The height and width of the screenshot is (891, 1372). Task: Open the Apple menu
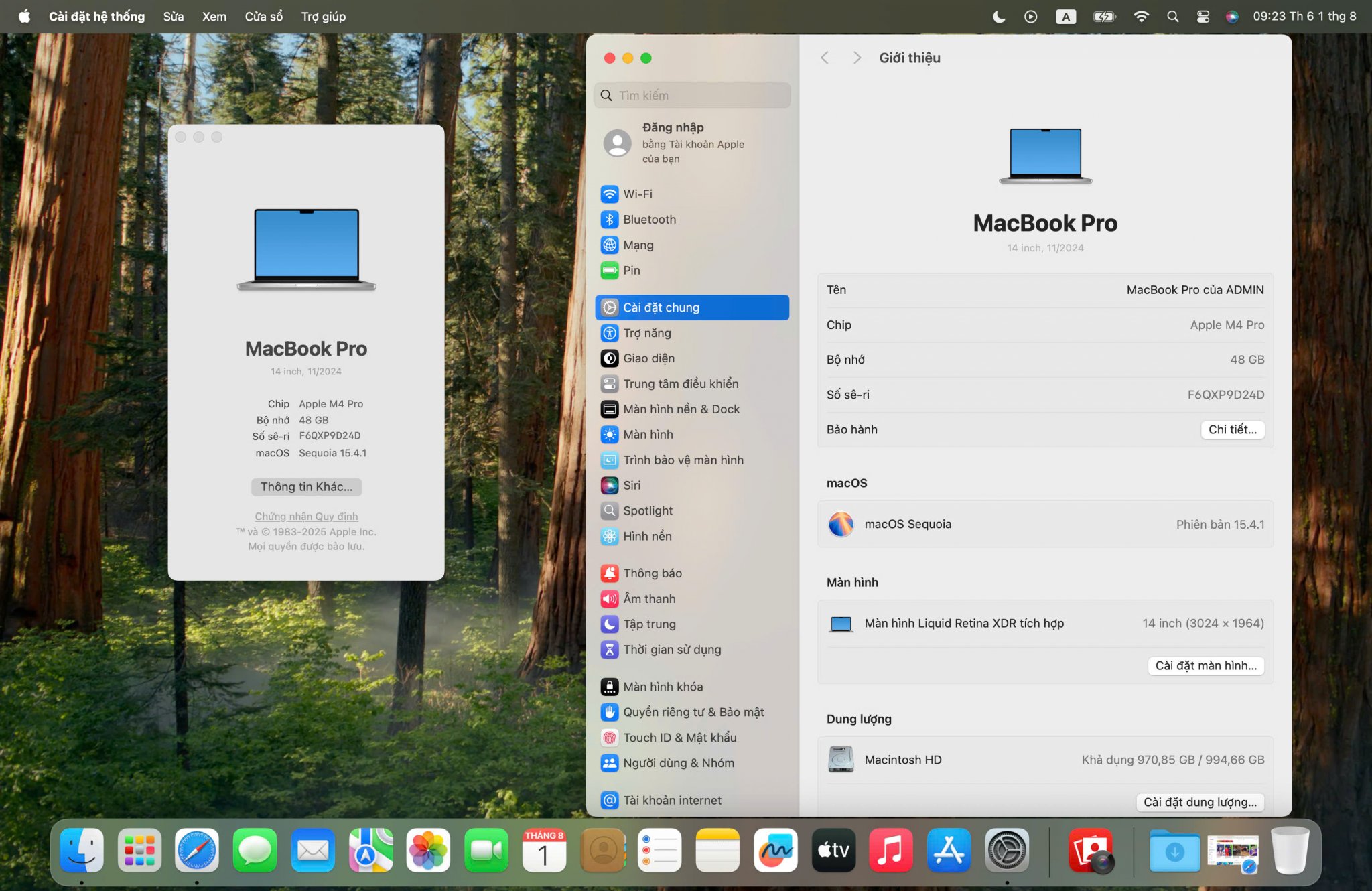25,16
